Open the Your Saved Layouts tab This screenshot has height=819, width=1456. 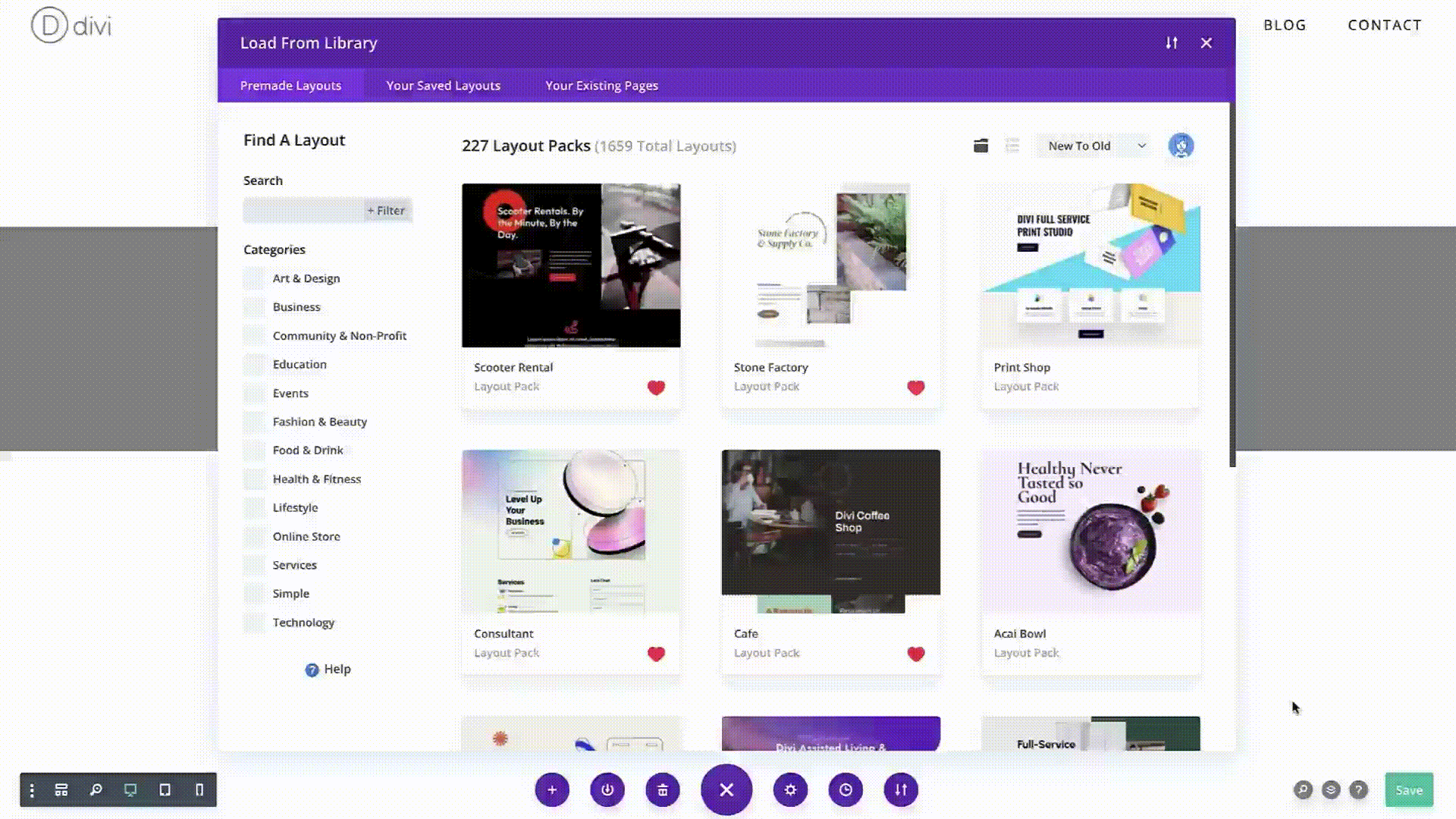(x=443, y=86)
